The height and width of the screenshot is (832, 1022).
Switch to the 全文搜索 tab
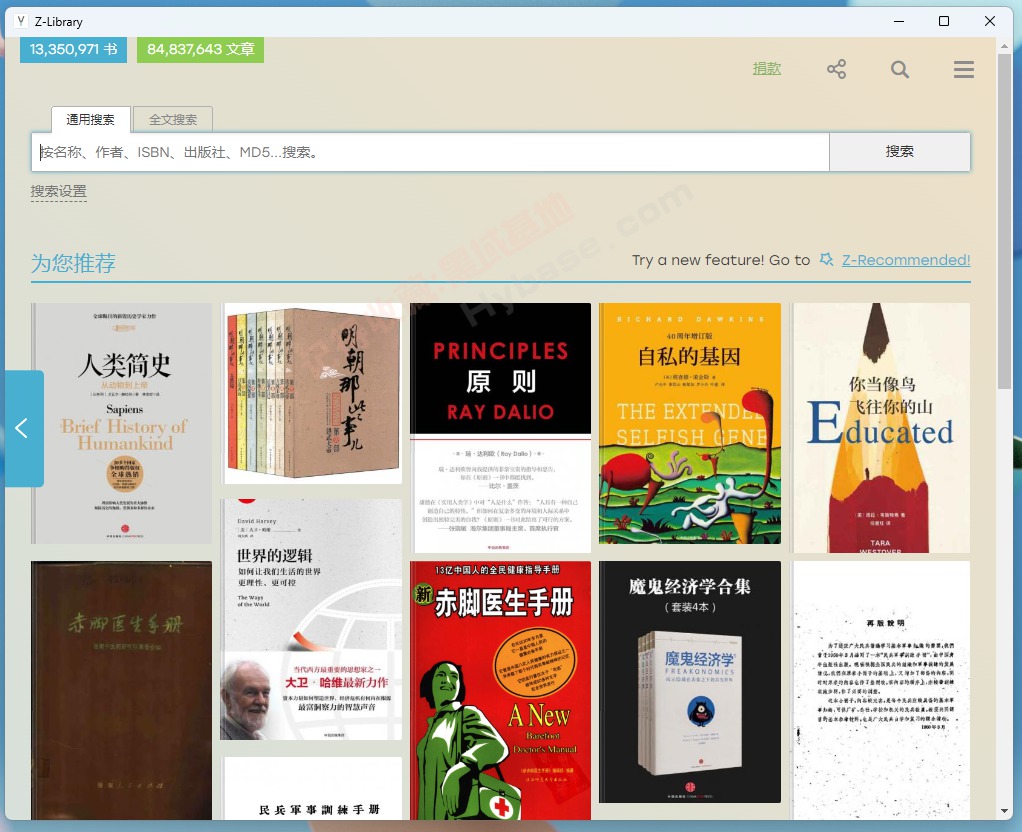pyautogui.click(x=173, y=119)
